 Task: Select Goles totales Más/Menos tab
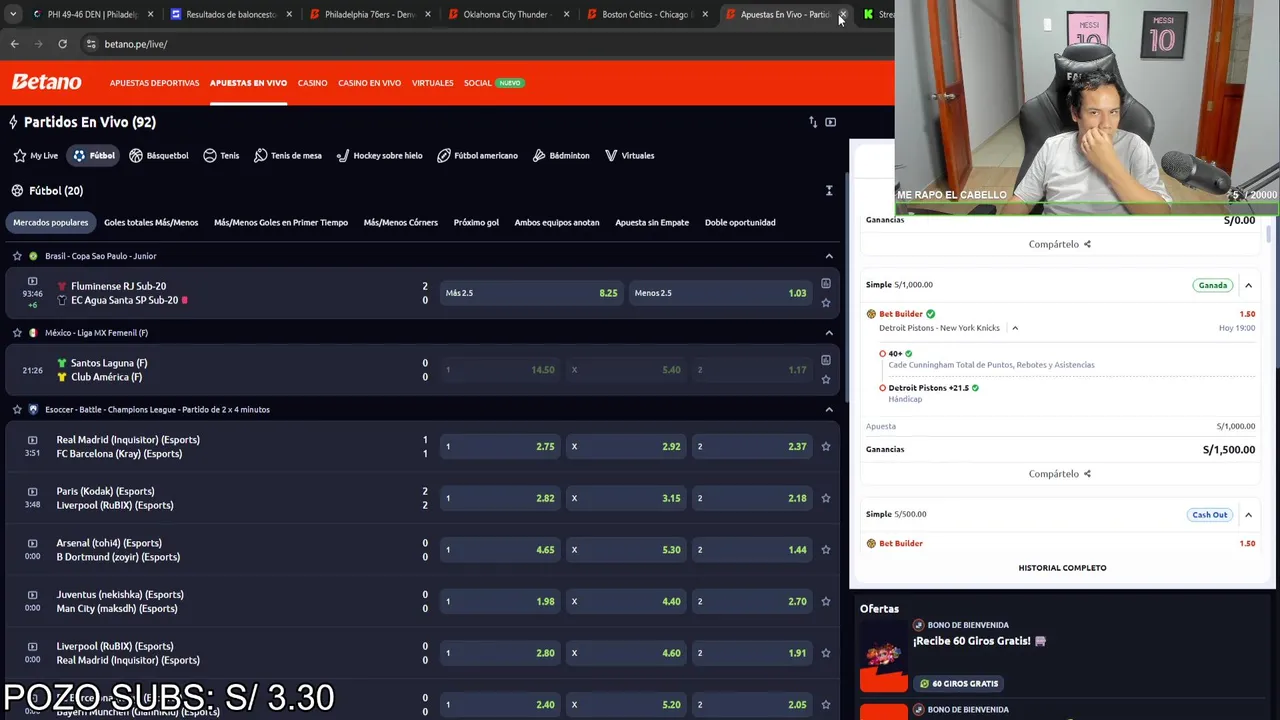tap(151, 222)
